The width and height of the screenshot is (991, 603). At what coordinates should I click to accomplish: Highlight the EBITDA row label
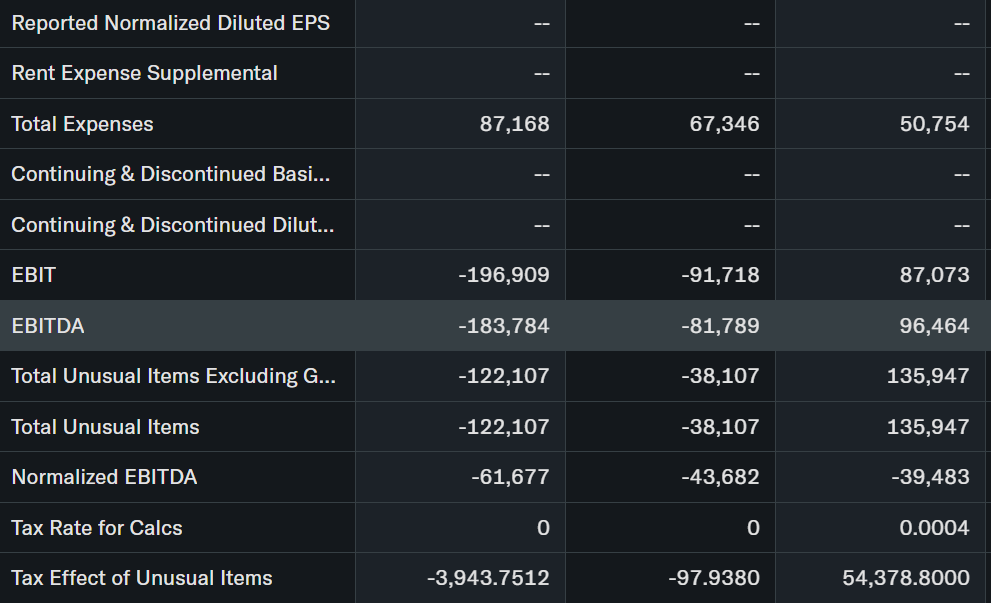[x=47, y=326]
